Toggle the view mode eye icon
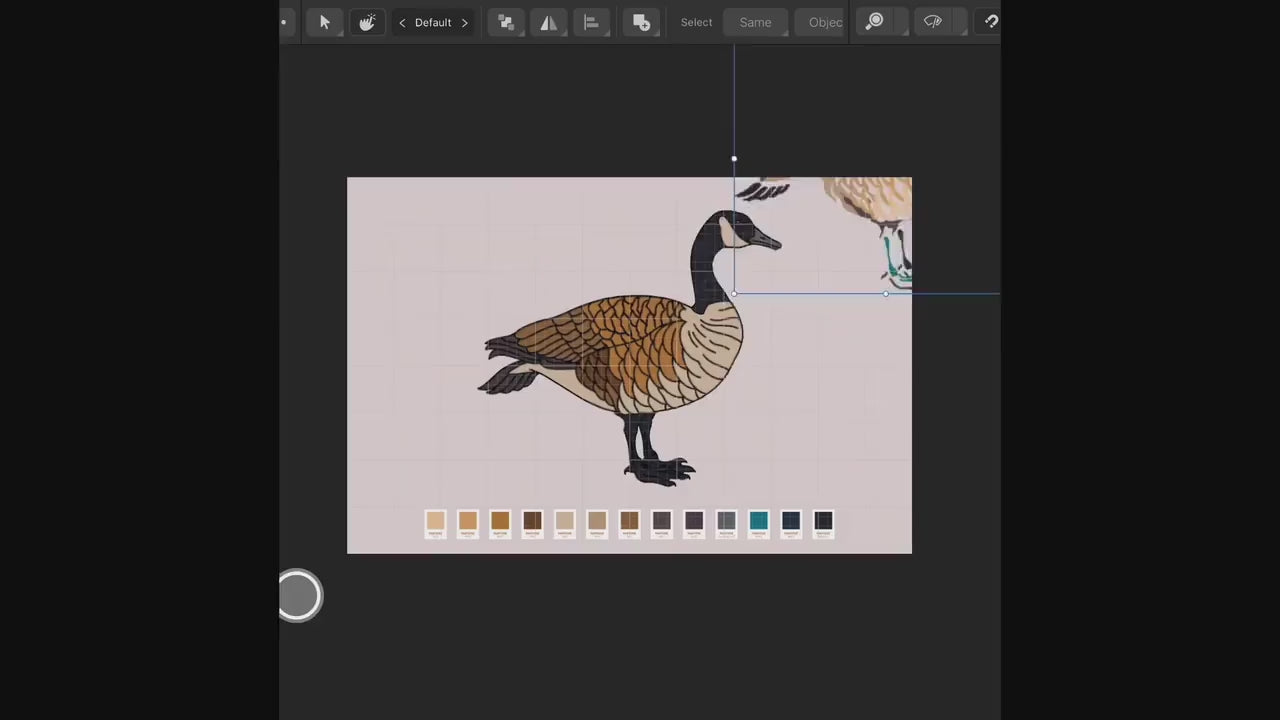Image resolution: width=1280 pixels, height=720 pixels. tap(933, 22)
